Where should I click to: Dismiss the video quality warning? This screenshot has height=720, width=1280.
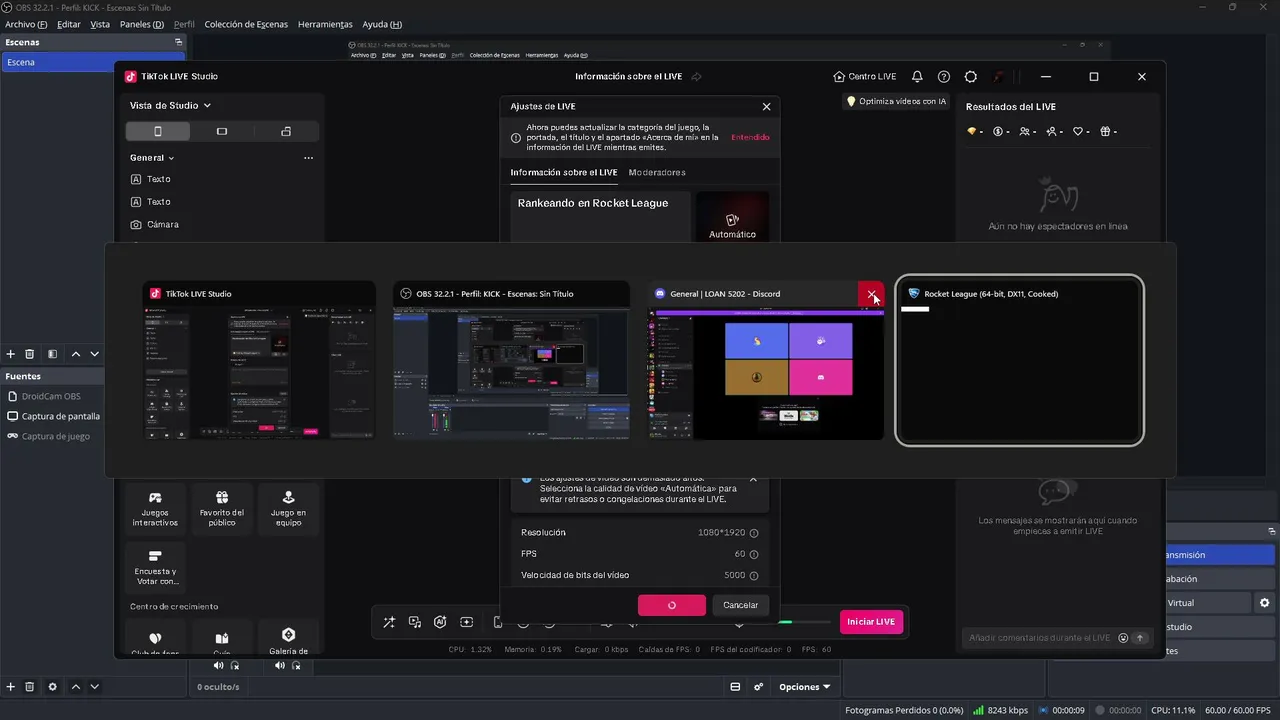753,481
